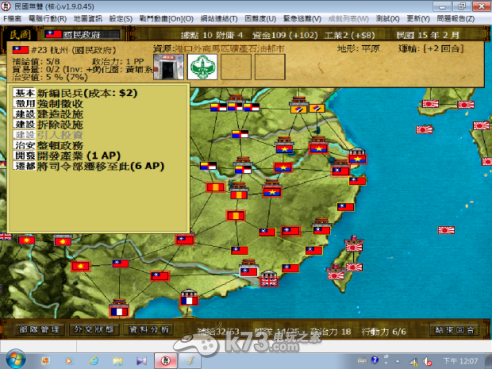Click the network tray icon
492x369 pixels.
click(414, 361)
